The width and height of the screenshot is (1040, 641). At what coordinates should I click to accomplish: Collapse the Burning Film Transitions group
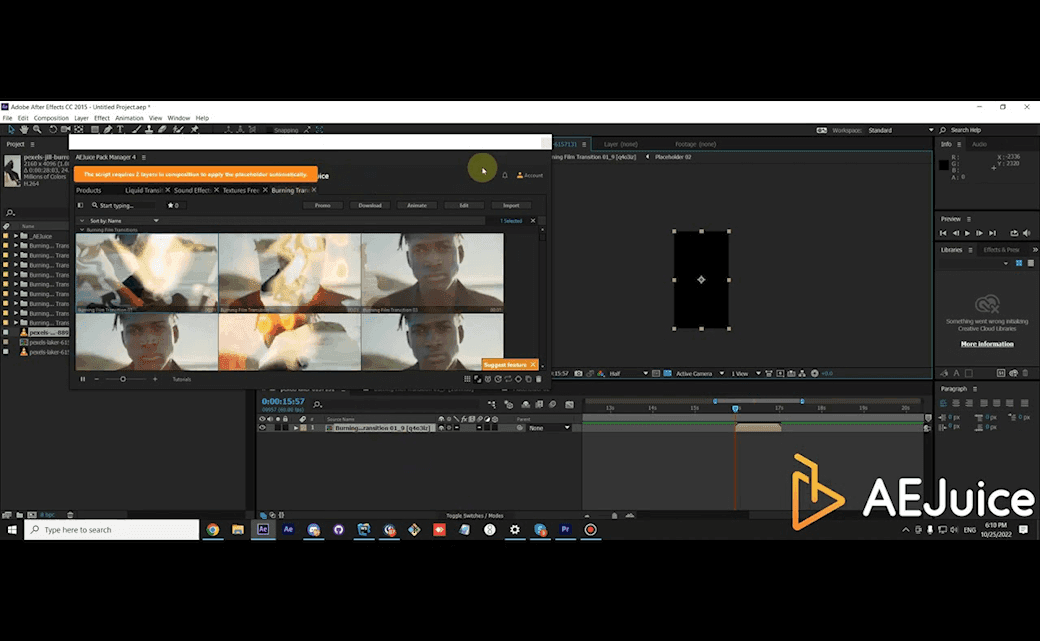[82, 230]
